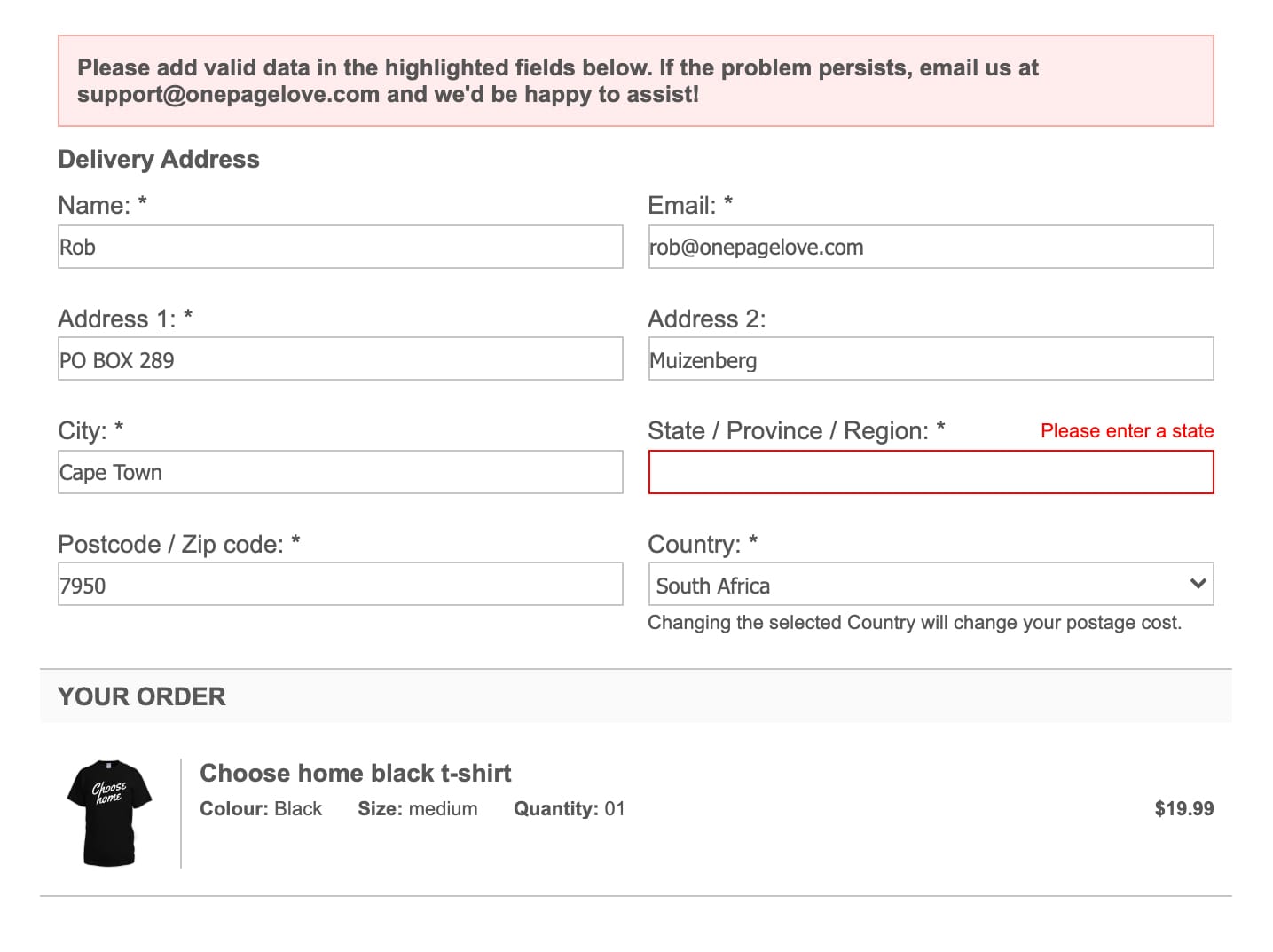The width and height of the screenshot is (1273, 952).
Task: Click into the Name field containing Rob
Action: coord(340,247)
